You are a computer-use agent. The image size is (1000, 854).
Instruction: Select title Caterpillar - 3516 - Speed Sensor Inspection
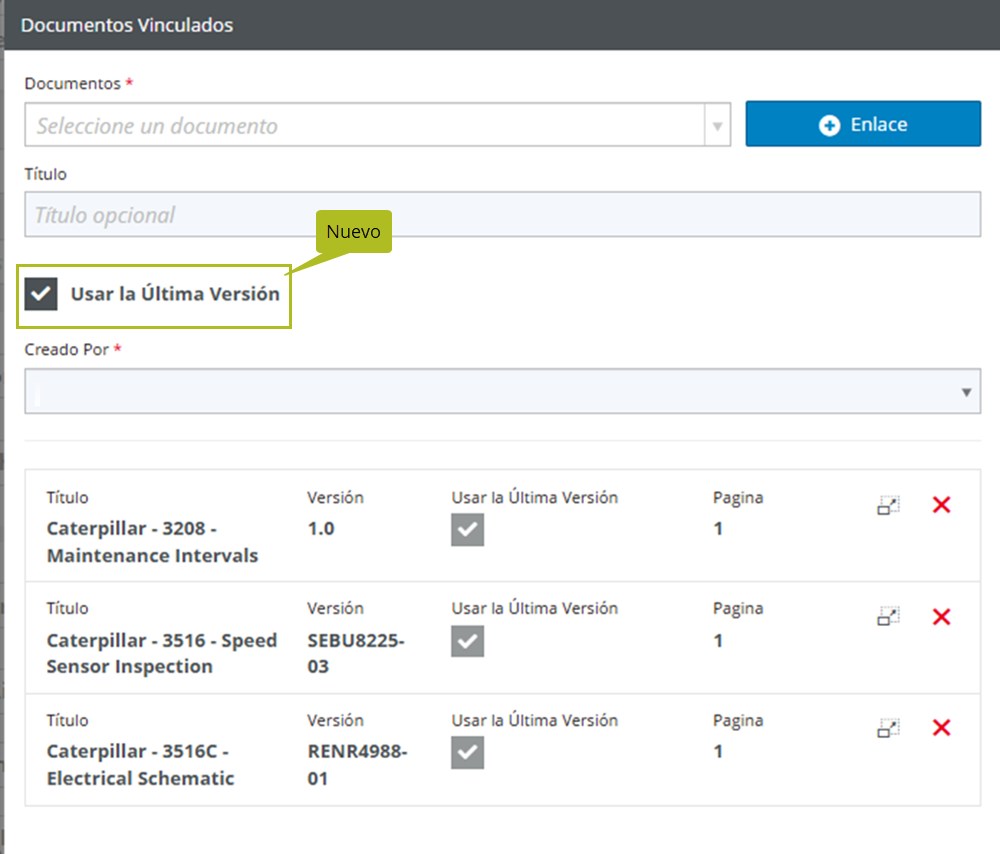tap(161, 653)
